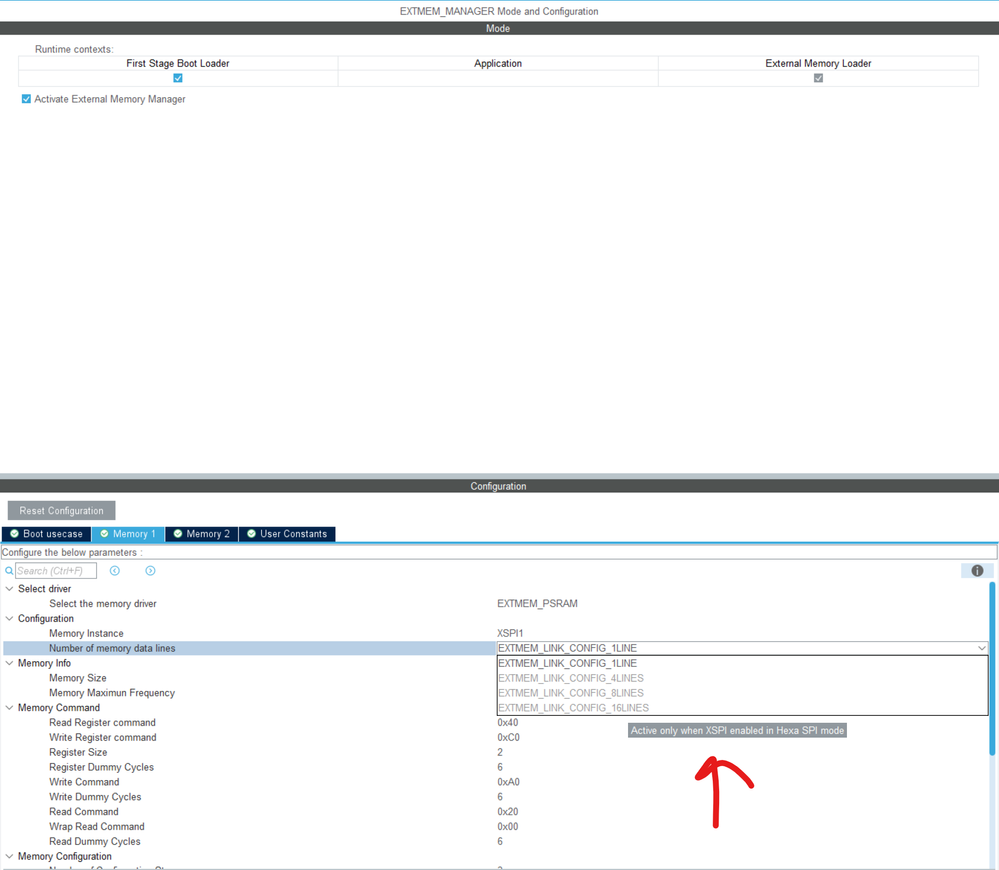
Task: Click the 0xC0 Write Register value
Action: coord(508,738)
